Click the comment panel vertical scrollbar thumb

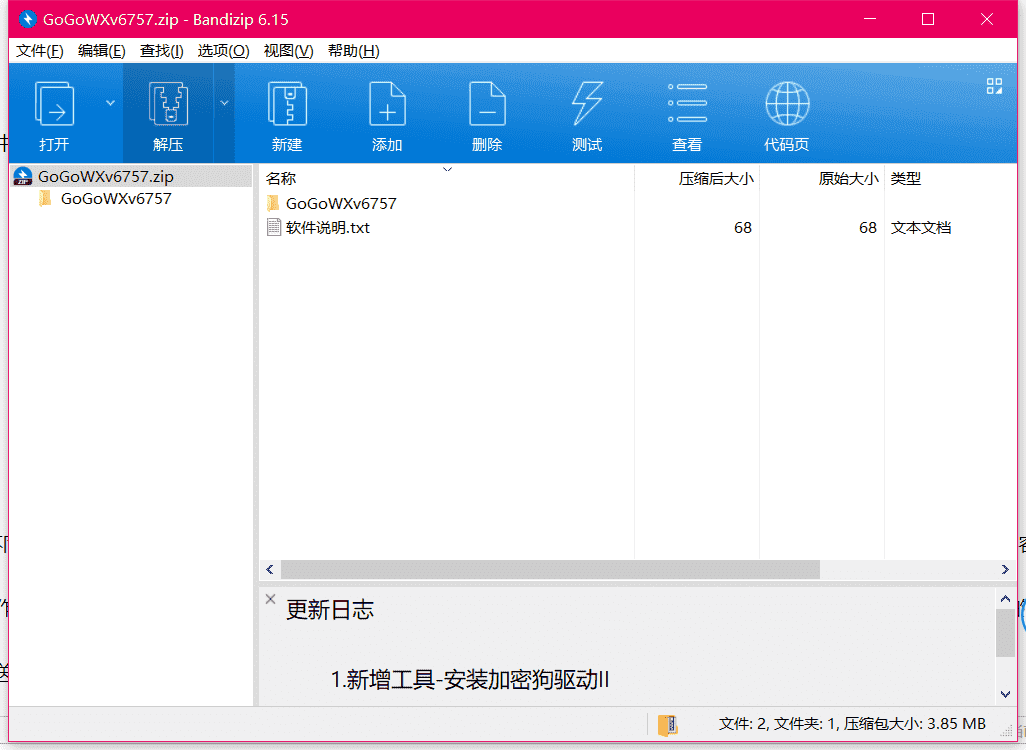pos(1005,633)
